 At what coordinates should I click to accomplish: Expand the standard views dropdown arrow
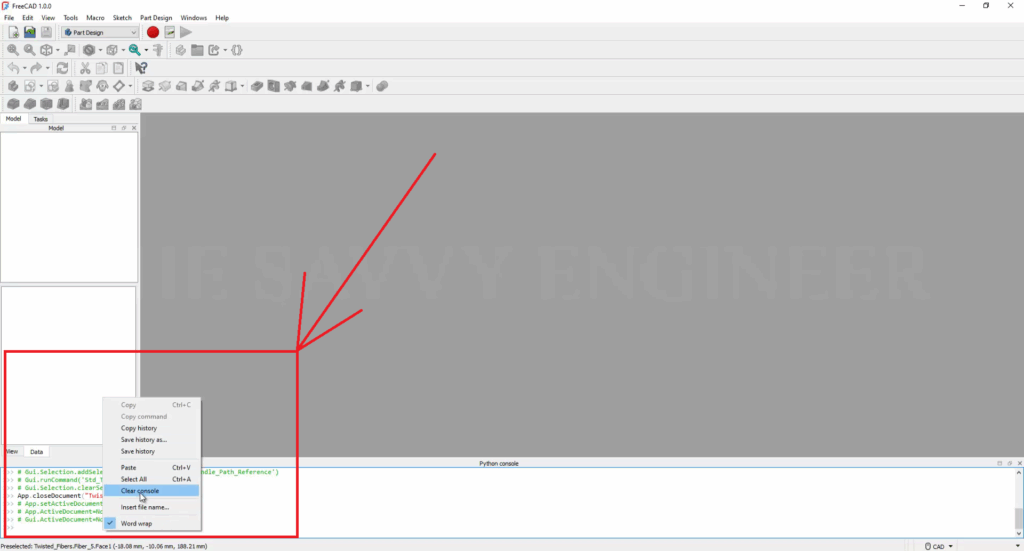click(x=57, y=50)
